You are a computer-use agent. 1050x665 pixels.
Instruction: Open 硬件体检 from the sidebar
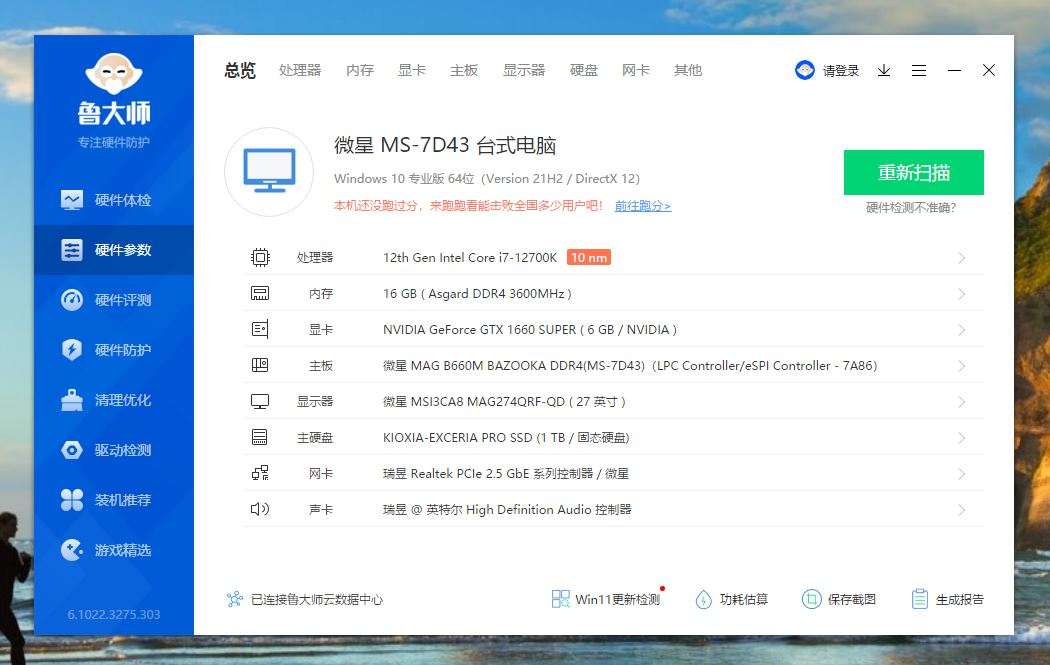tap(113, 200)
